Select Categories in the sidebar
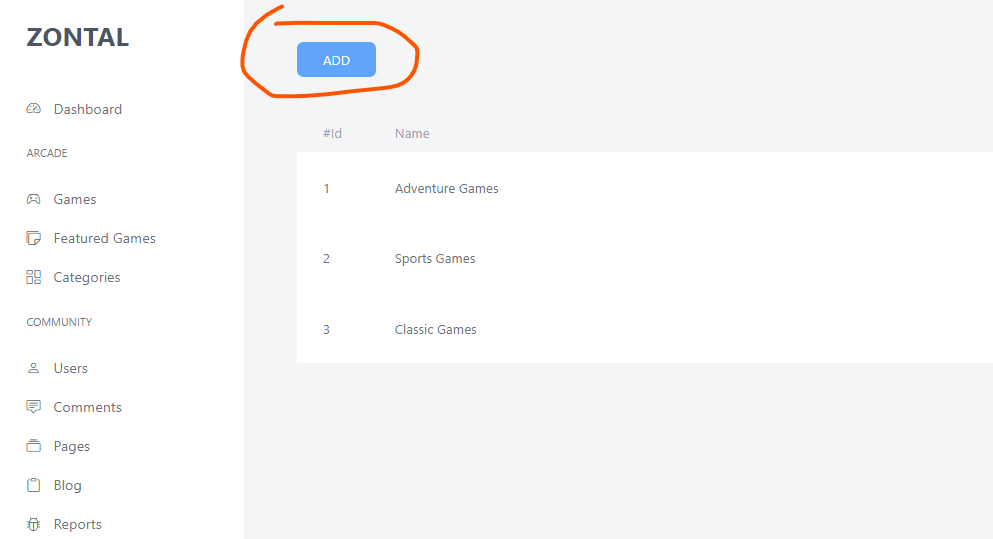Screen dimensions: 993x539 point(87,277)
